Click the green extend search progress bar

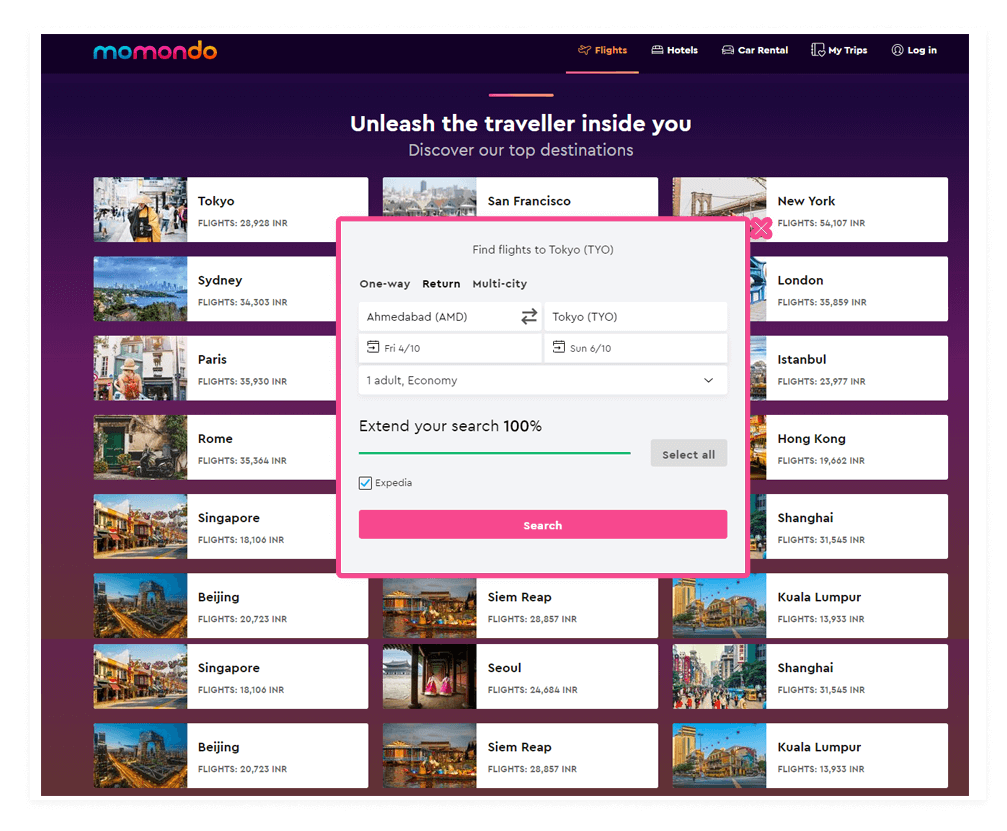(x=495, y=453)
